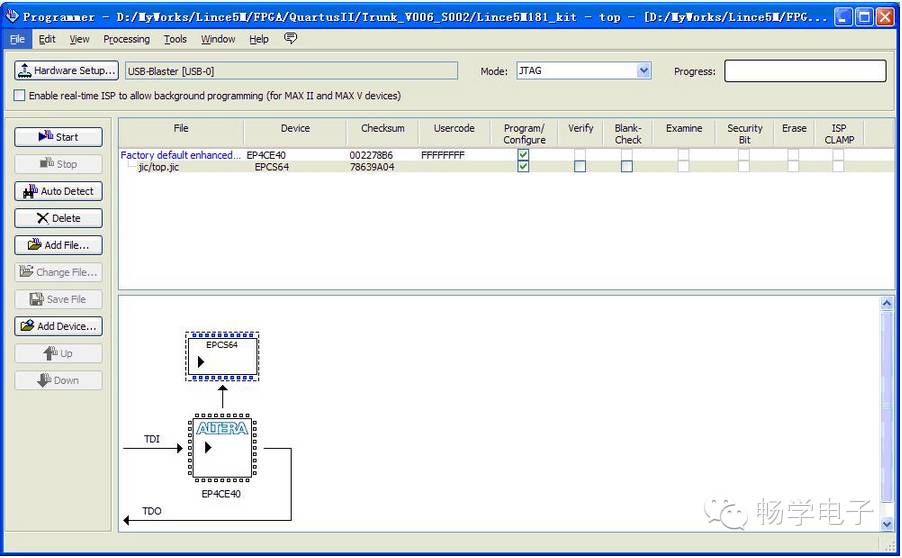Viewport: 902px width, 558px height.
Task: Toggle Program/Configure for EP4CE40 row
Action: [523, 155]
